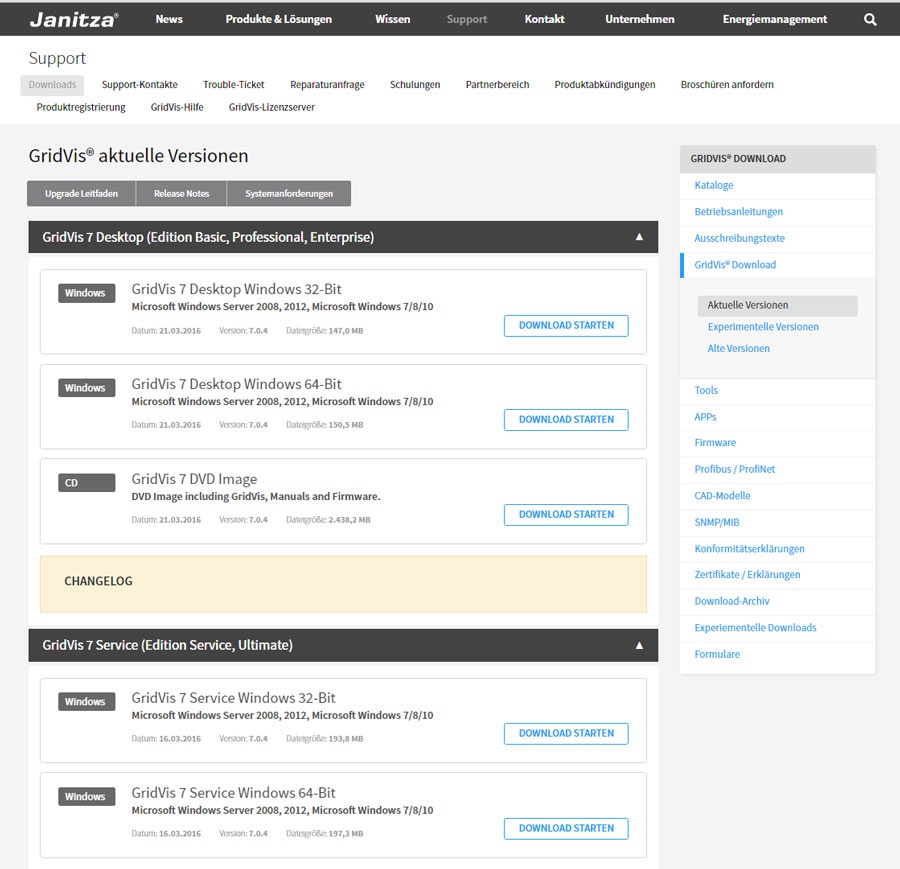Open the Energiemanagement menu
Screen dimensions: 900x869
(x=774, y=19)
